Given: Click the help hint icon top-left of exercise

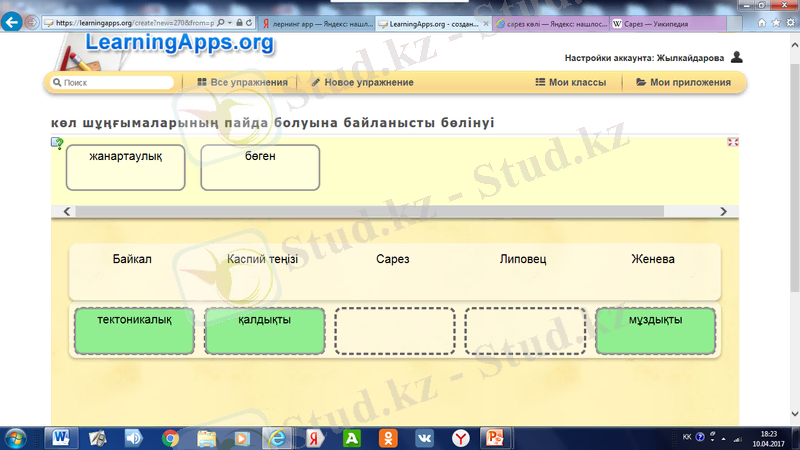Looking at the screenshot, I should pyautogui.click(x=58, y=143).
